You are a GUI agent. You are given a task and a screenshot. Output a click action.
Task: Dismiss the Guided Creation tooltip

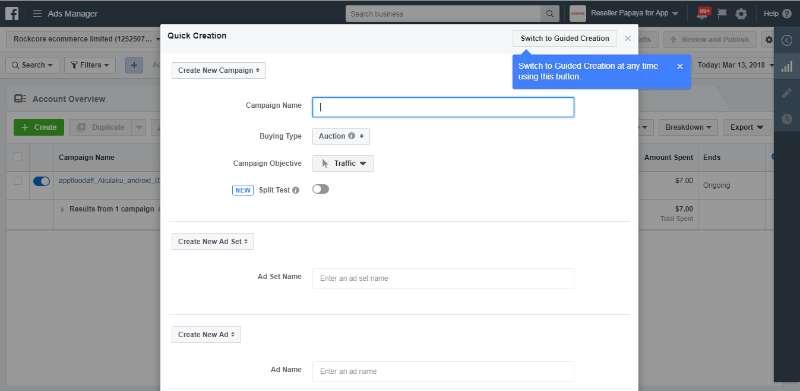680,66
